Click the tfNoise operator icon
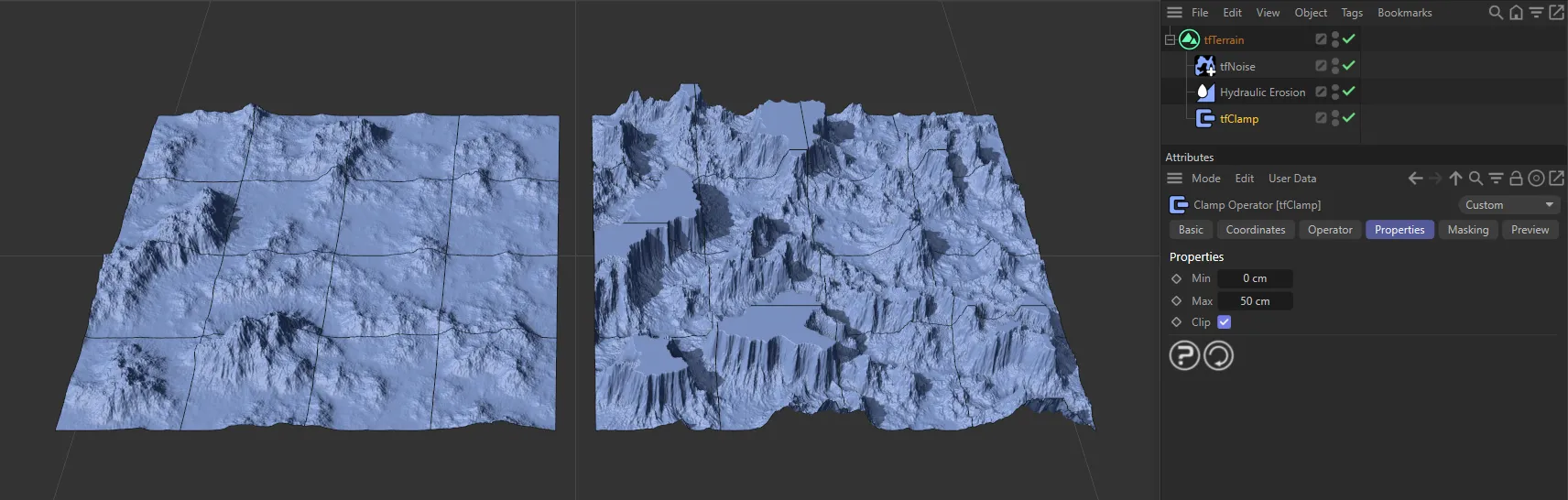This screenshot has height=500, width=1568. (1205, 66)
